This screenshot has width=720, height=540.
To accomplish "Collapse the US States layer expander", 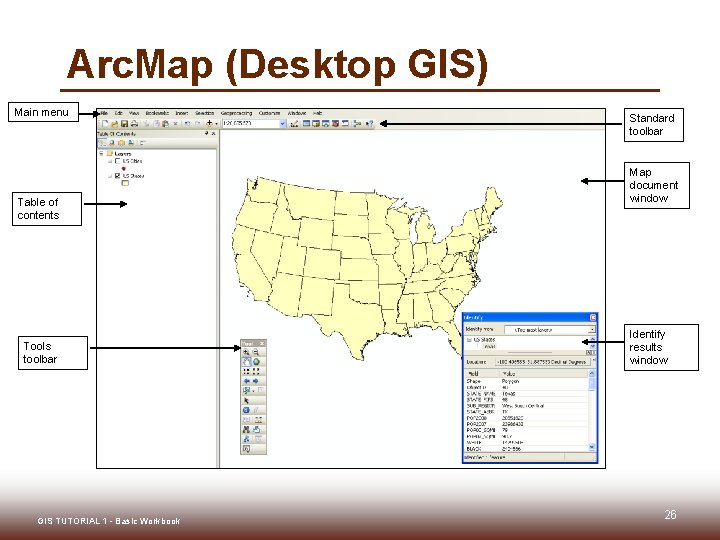I will (110, 176).
